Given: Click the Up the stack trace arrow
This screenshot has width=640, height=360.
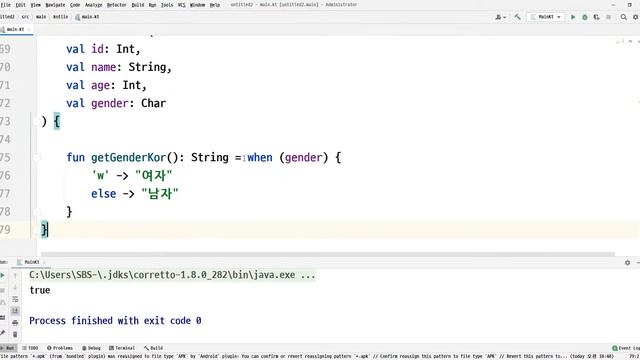Looking at the screenshot, I should (x=15, y=276).
